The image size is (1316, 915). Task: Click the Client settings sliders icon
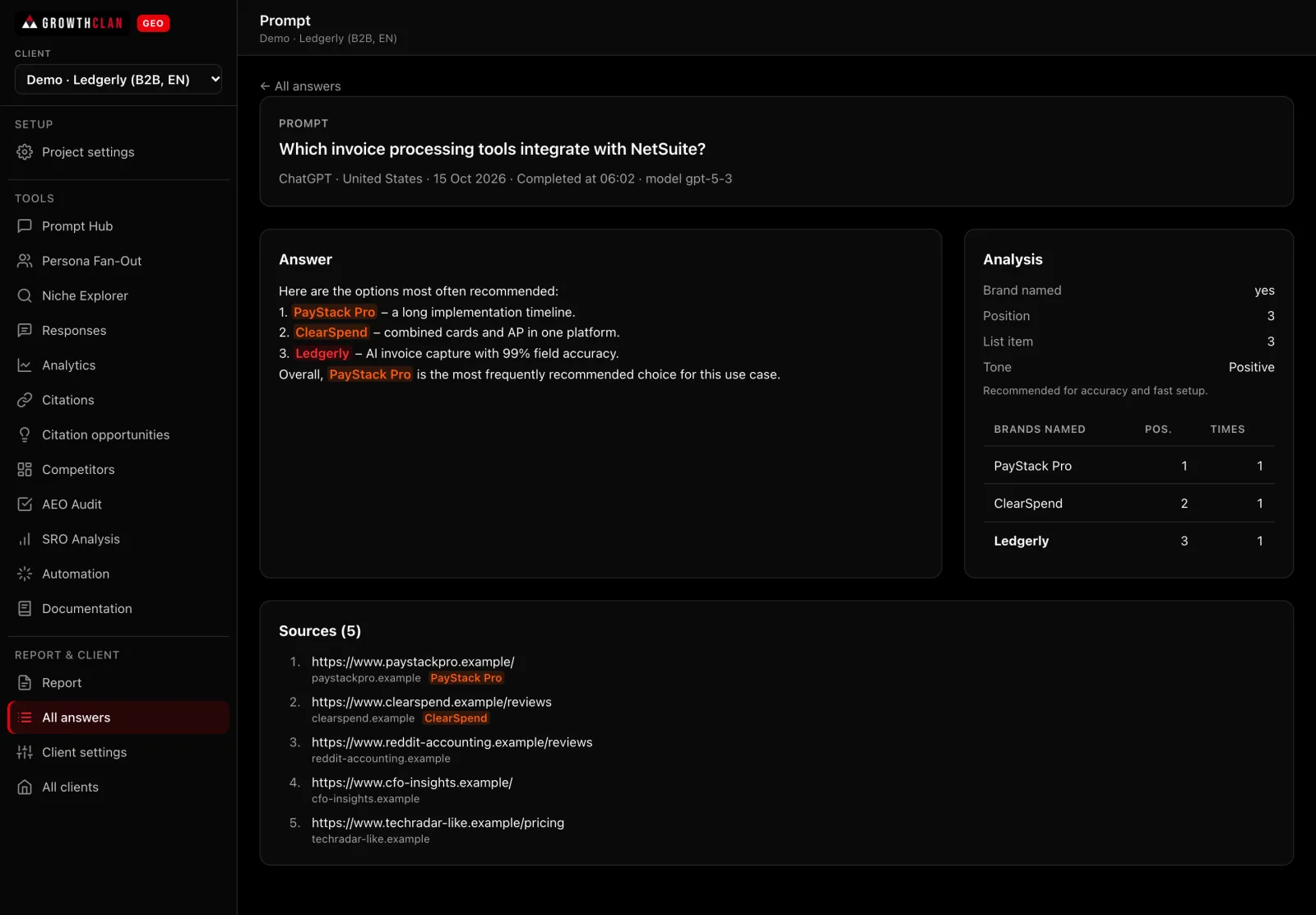click(25, 752)
